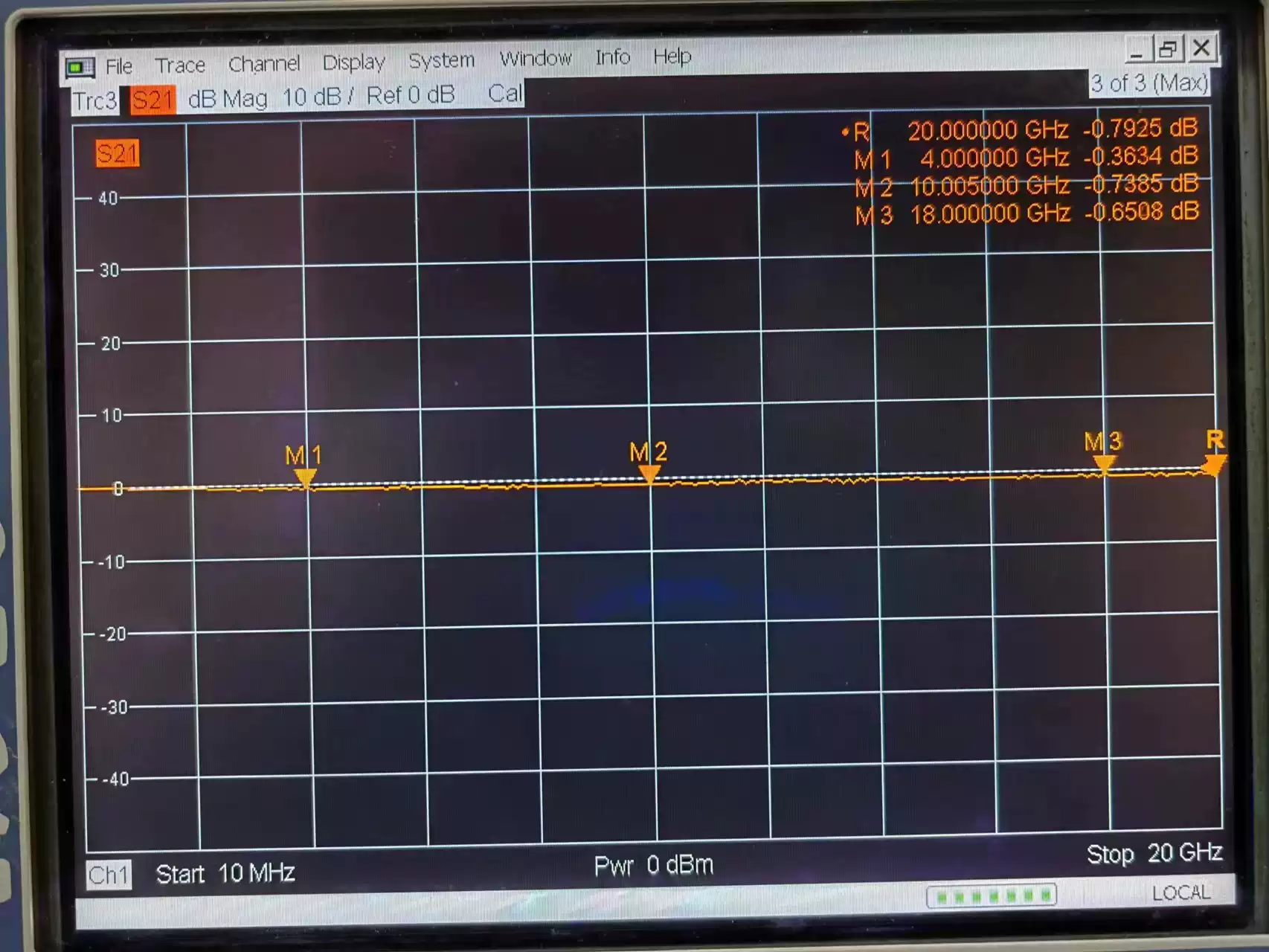Click the S21 parameter in trace line
Viewport: 1269px width, 952px height.
click(153, 100)
